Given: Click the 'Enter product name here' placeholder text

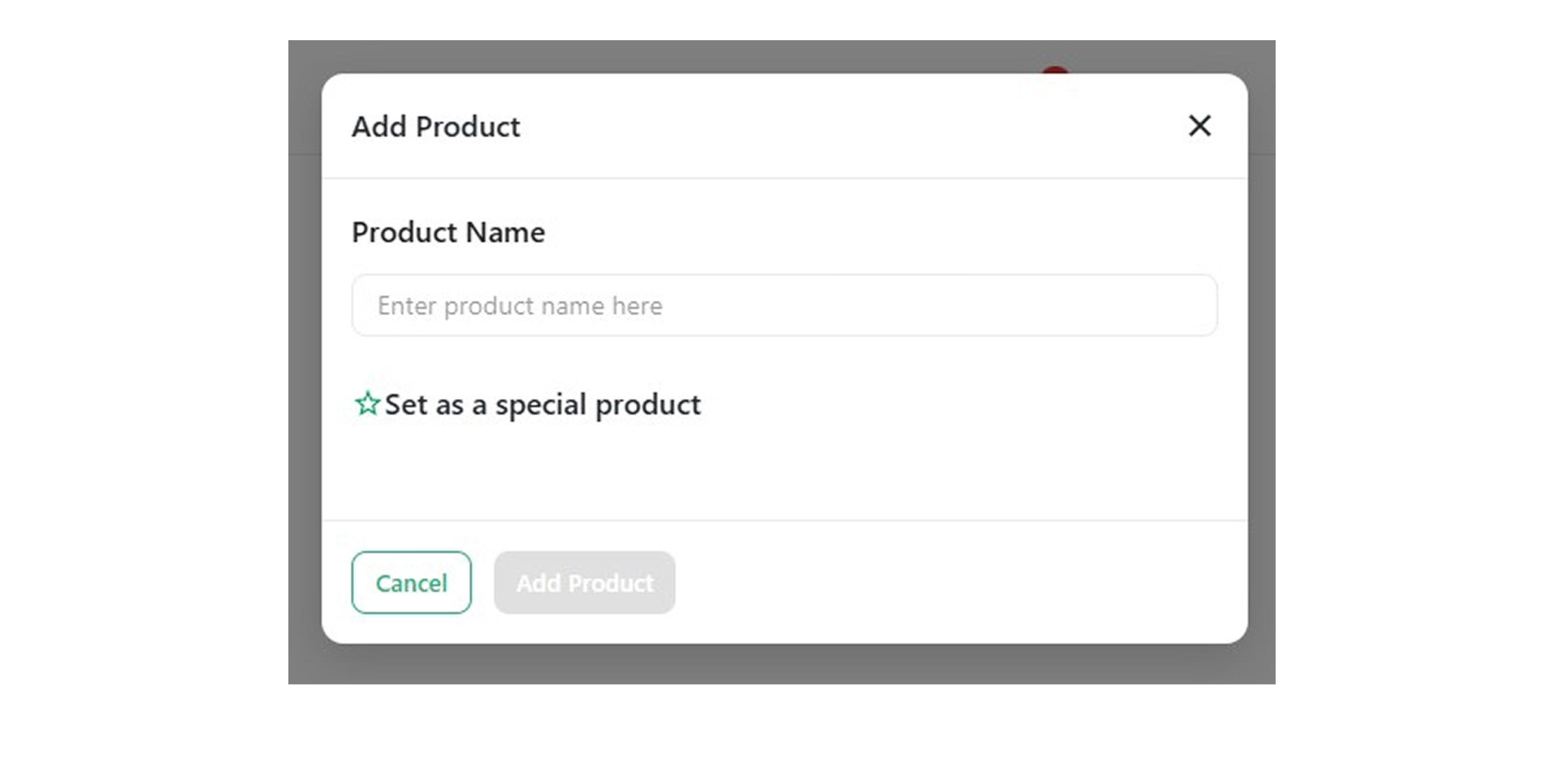Looking at the screenshot, I should [520, 306].
